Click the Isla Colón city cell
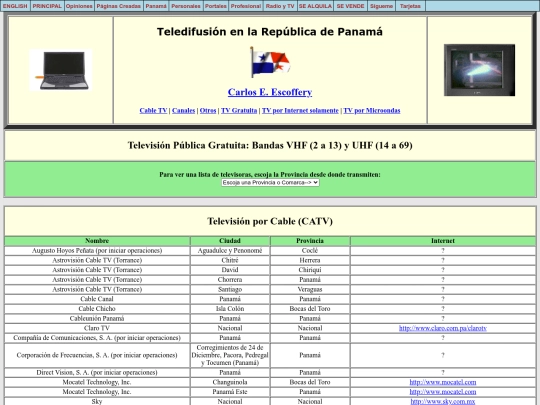 230,309
